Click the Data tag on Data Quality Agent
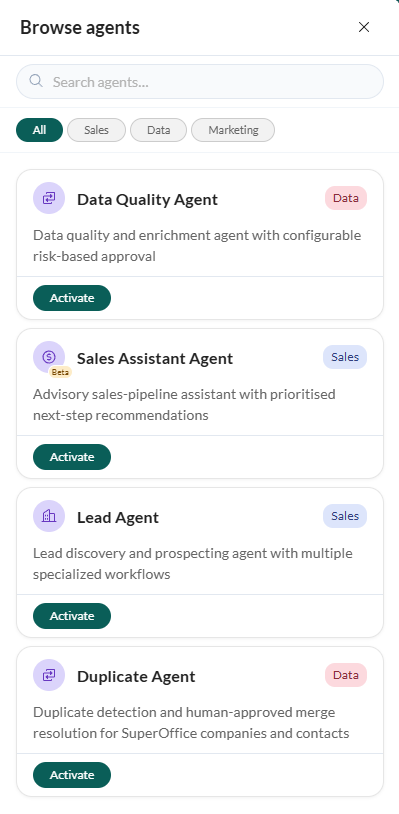Viewport: 399px width, 814px height. click(346, 198)
